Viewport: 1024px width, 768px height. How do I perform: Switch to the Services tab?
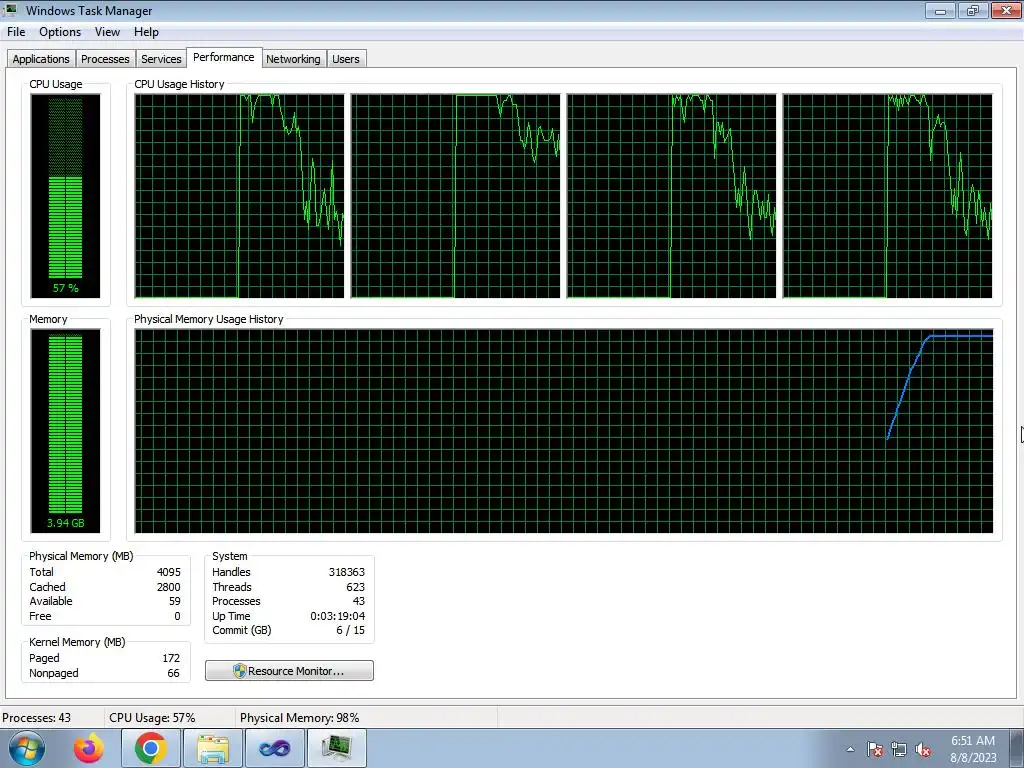pos(161,59)
